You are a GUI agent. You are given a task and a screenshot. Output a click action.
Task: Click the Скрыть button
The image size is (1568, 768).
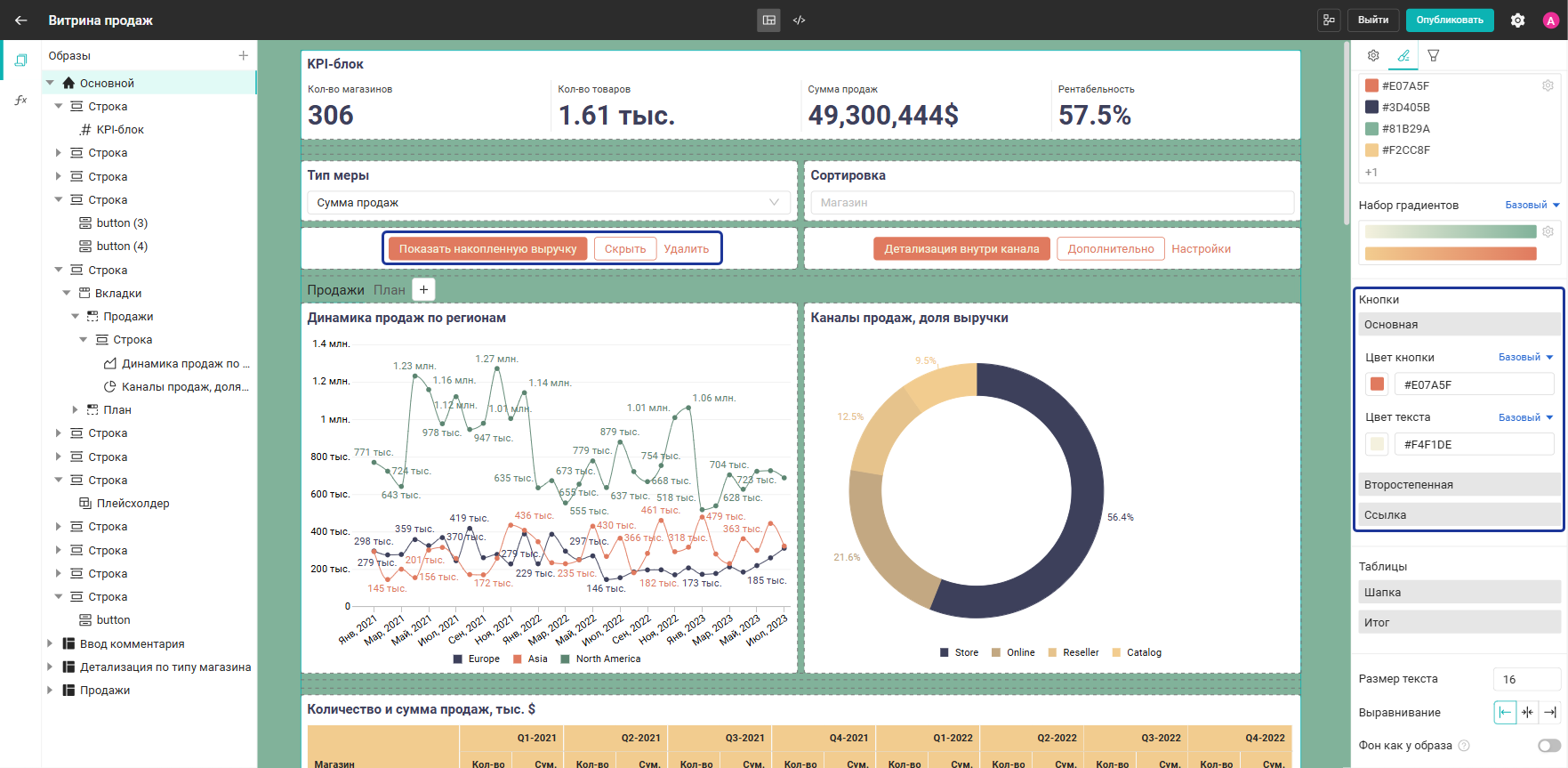(625, 249)
